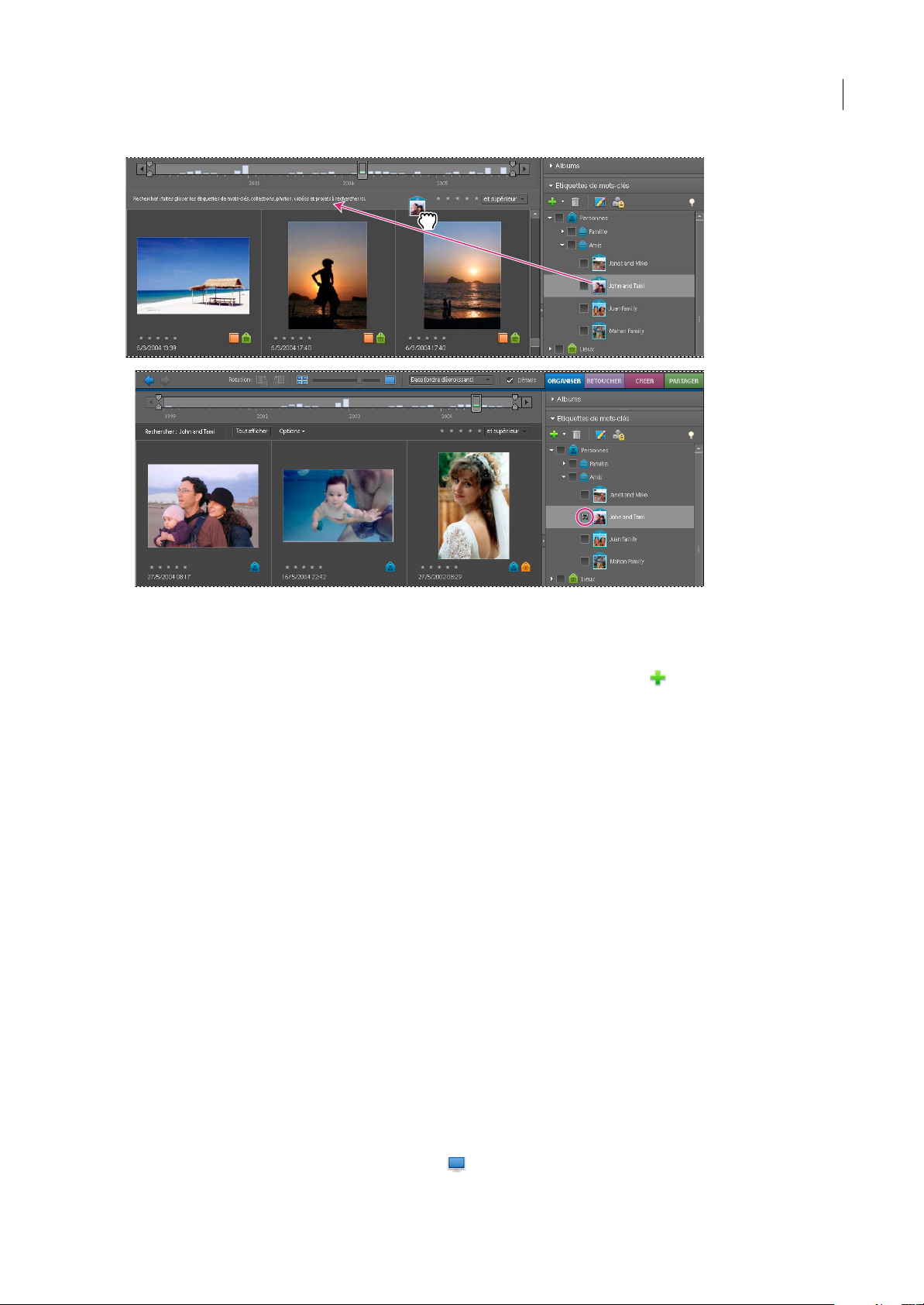Screen dimensions: 924x1305
Task: Click timeline left scroll arrow, upper screenshot
Action: click(141, 168)
